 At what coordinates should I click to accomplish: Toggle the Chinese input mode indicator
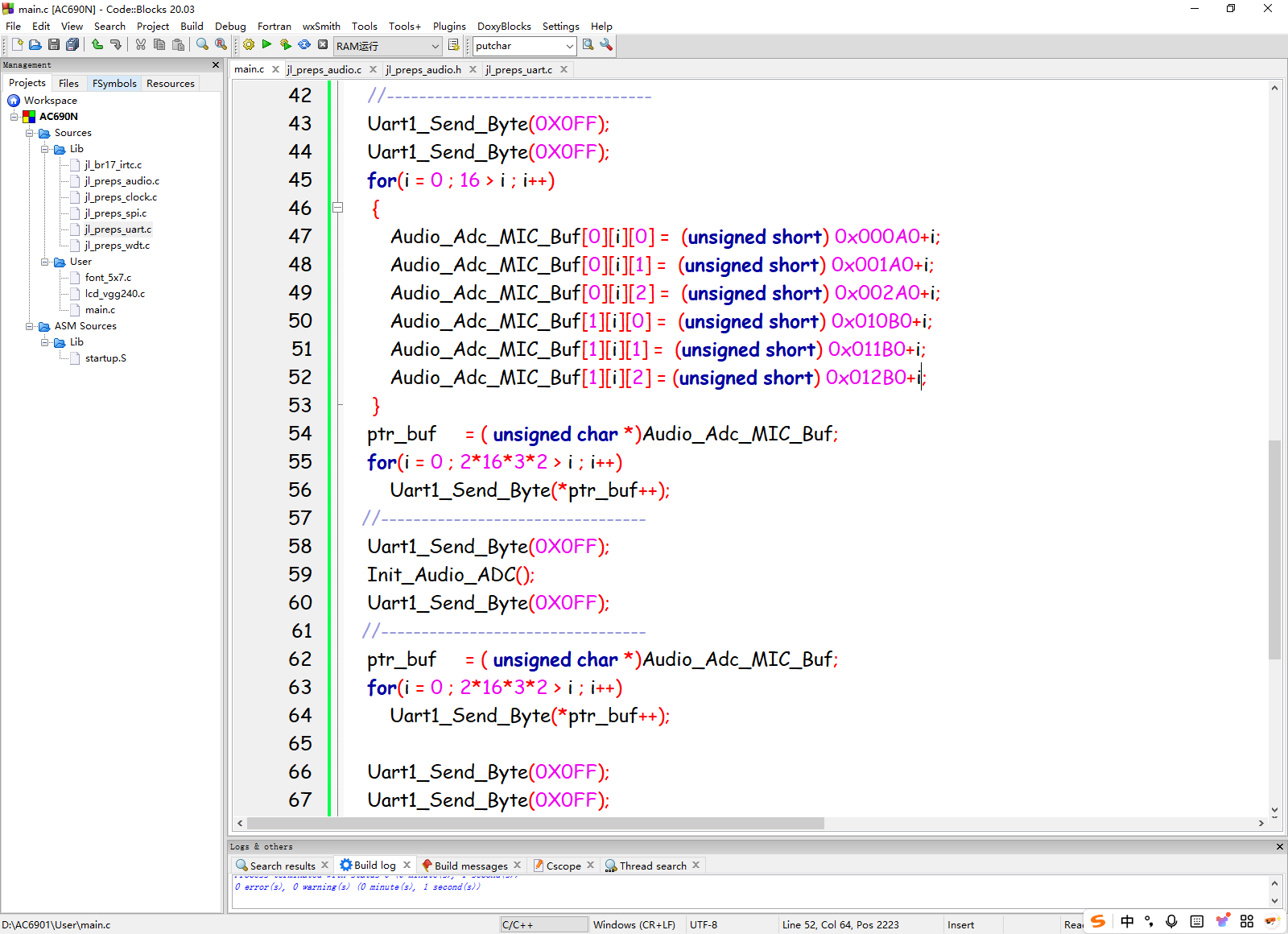[x=1127, y=921]
